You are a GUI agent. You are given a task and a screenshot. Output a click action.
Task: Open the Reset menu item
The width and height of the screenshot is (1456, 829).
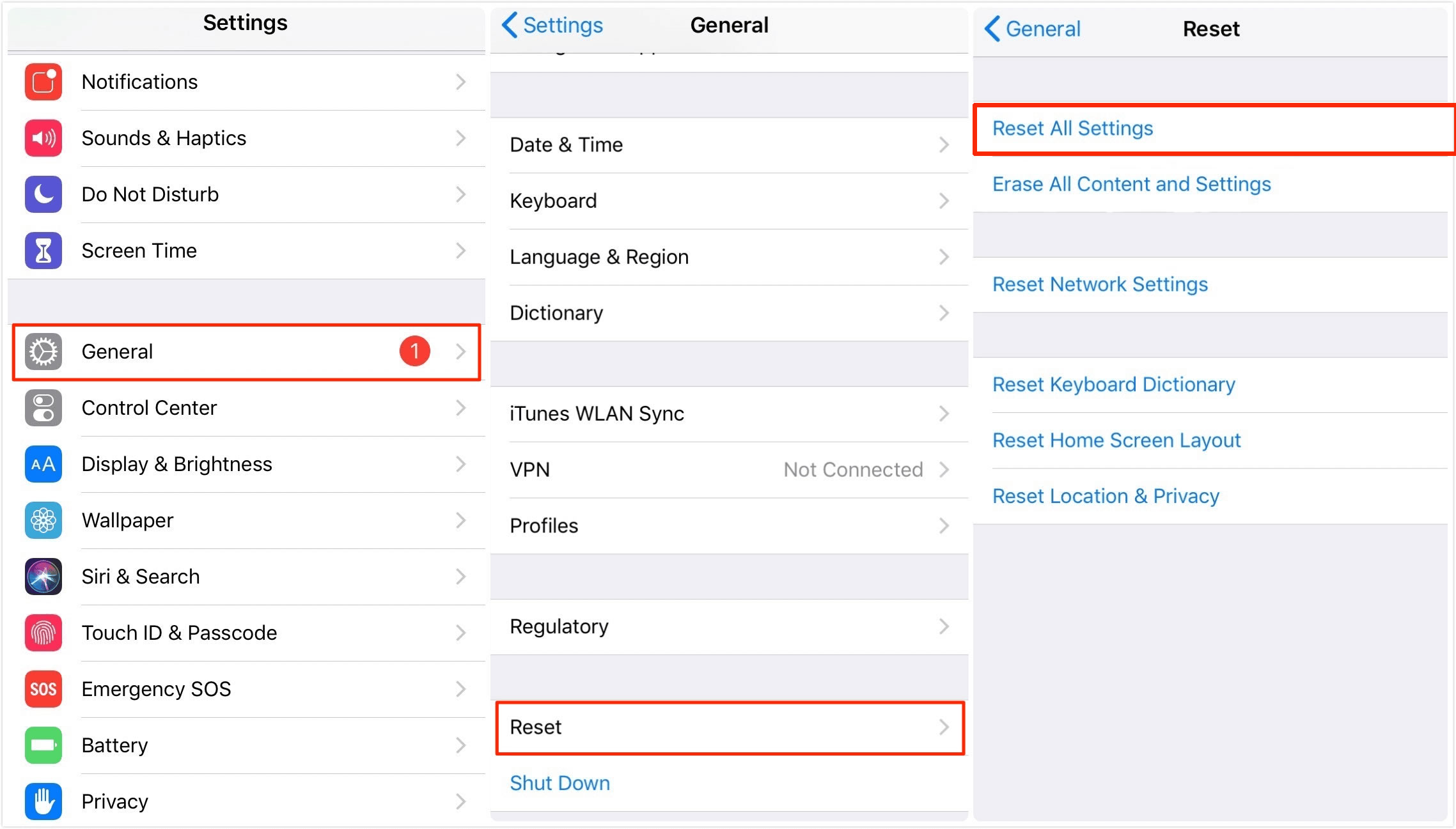730,727
